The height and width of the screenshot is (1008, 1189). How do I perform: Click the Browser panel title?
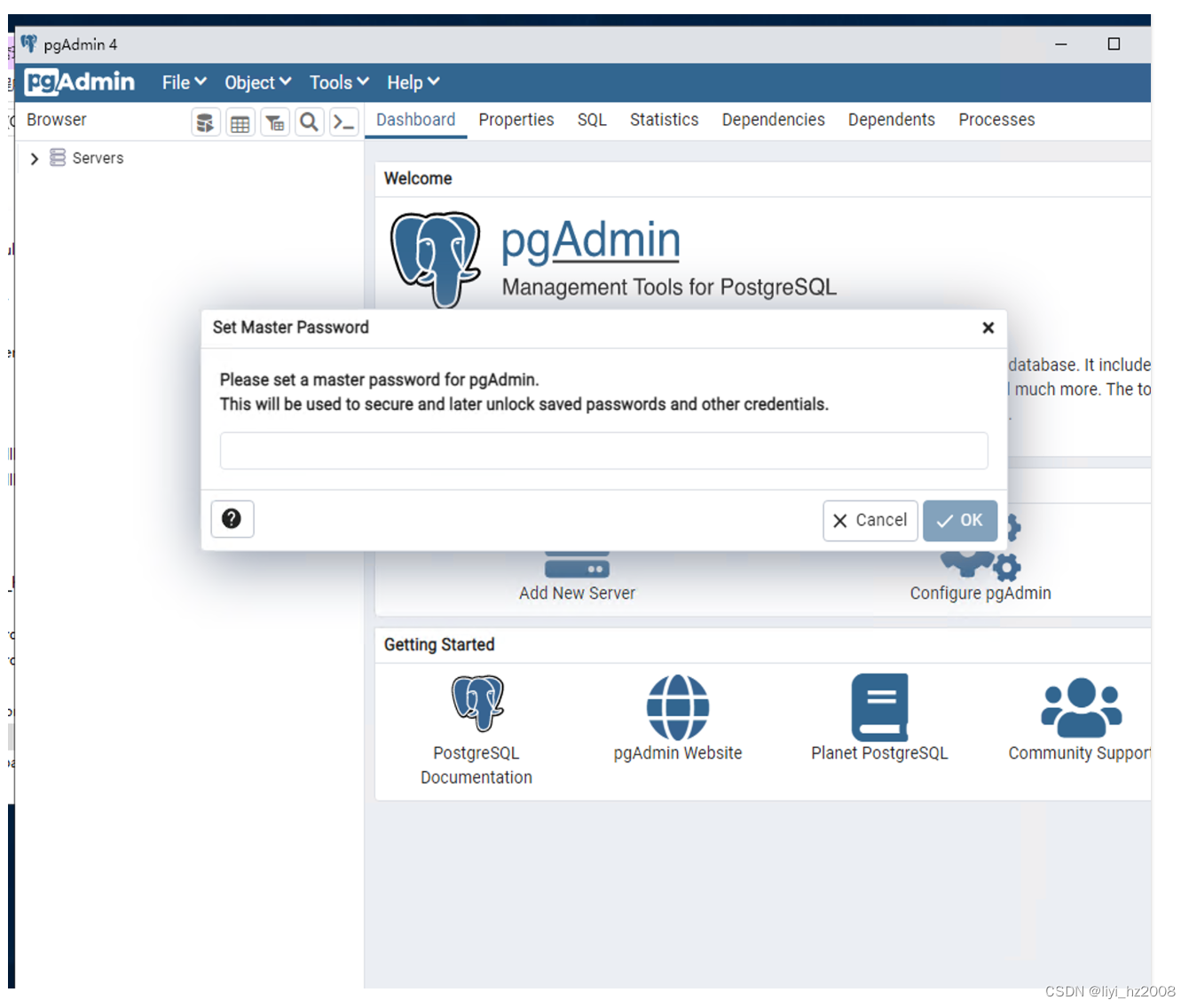pos(56,120)
